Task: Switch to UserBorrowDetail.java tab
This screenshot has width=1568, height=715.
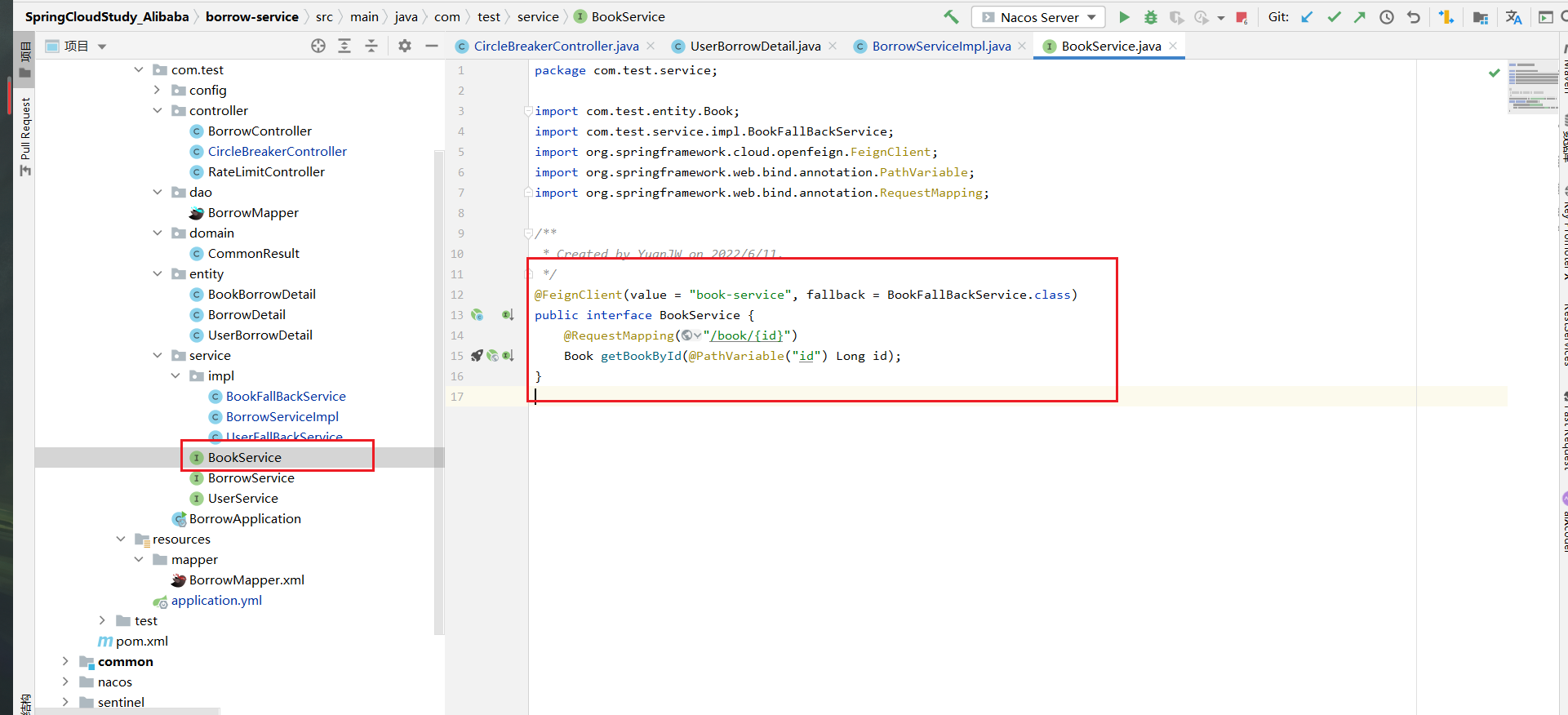Action: point(755,47)
